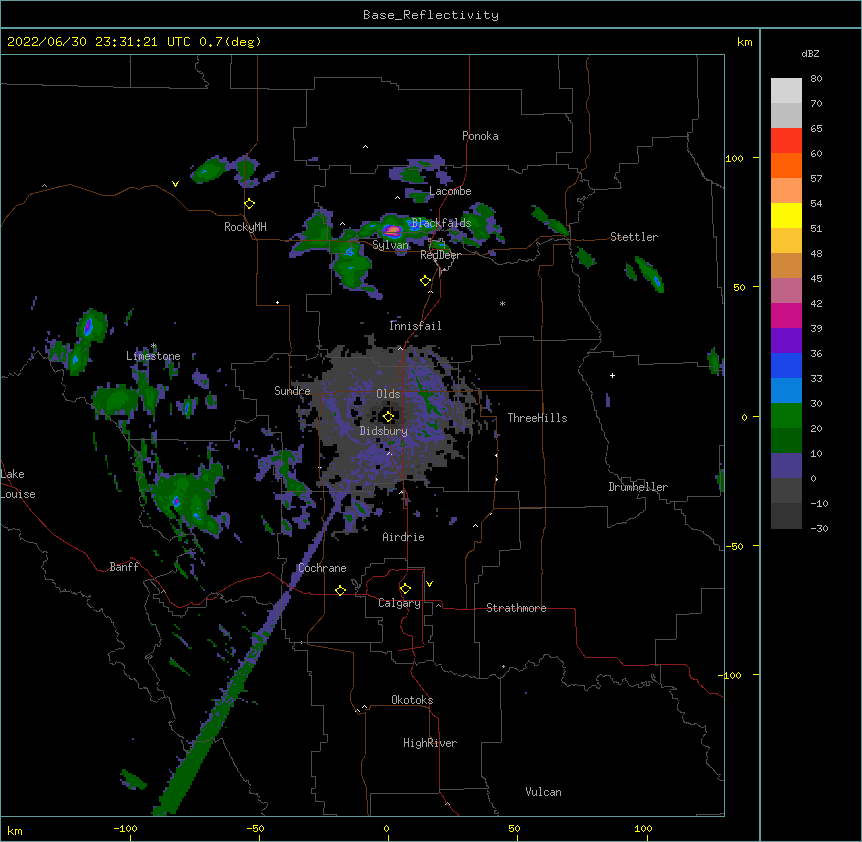Screen dimensions: 862x842
Task: Click the asterisk marker above Limestone
Action: pos(153,346)
